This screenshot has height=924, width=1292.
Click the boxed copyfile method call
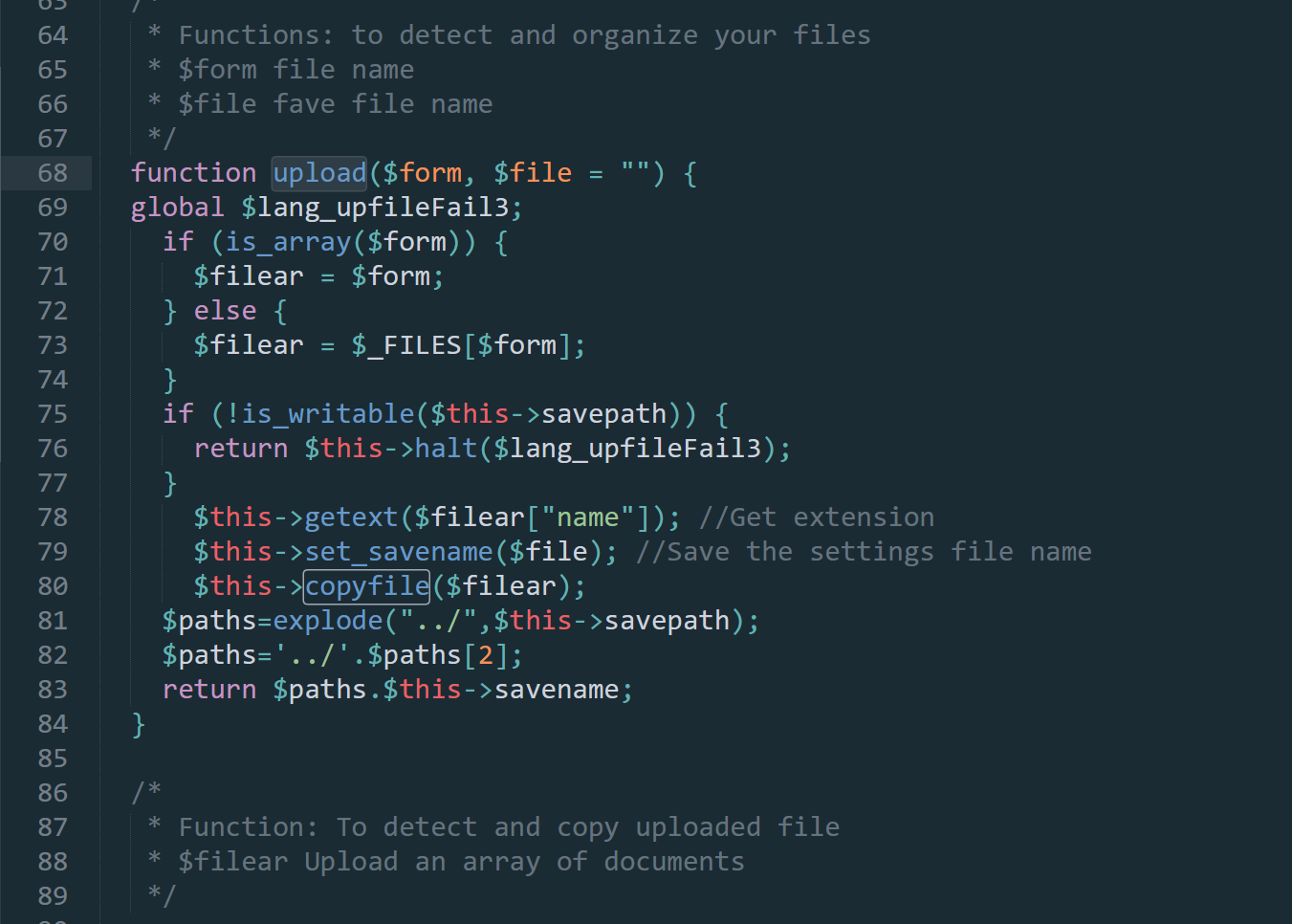pos(367,586)
